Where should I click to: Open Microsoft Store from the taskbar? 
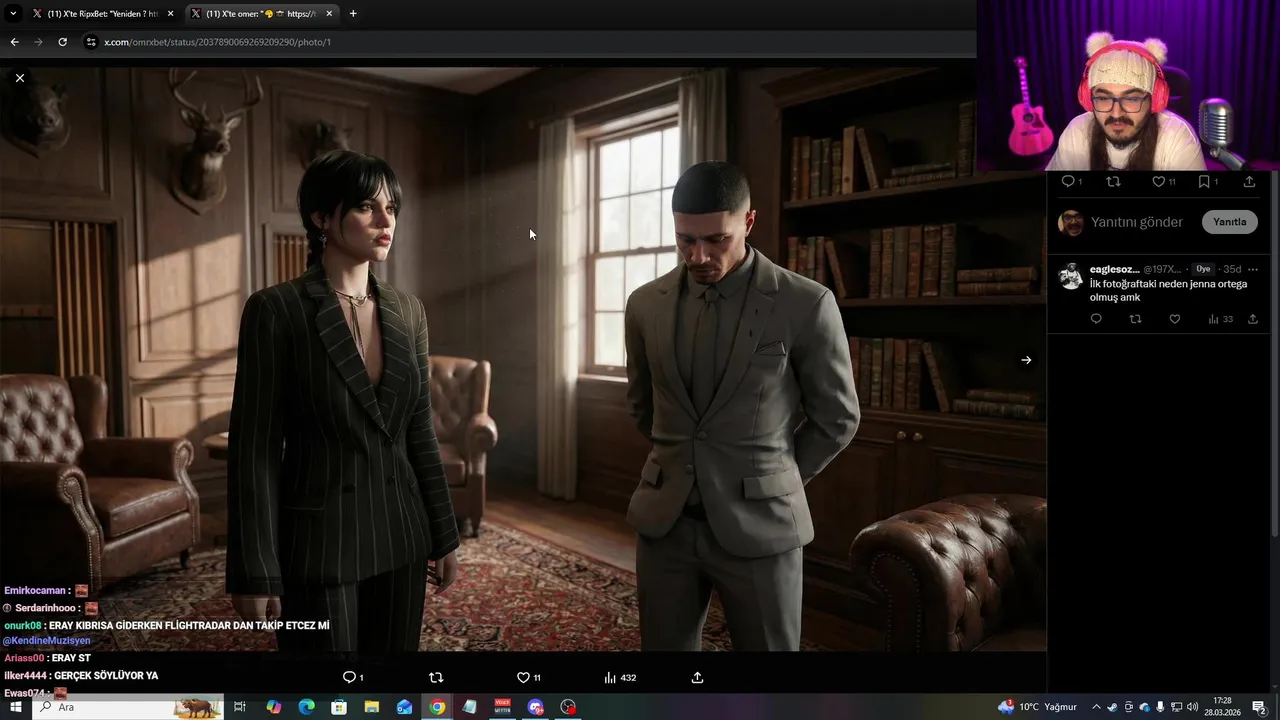point(339,707)
